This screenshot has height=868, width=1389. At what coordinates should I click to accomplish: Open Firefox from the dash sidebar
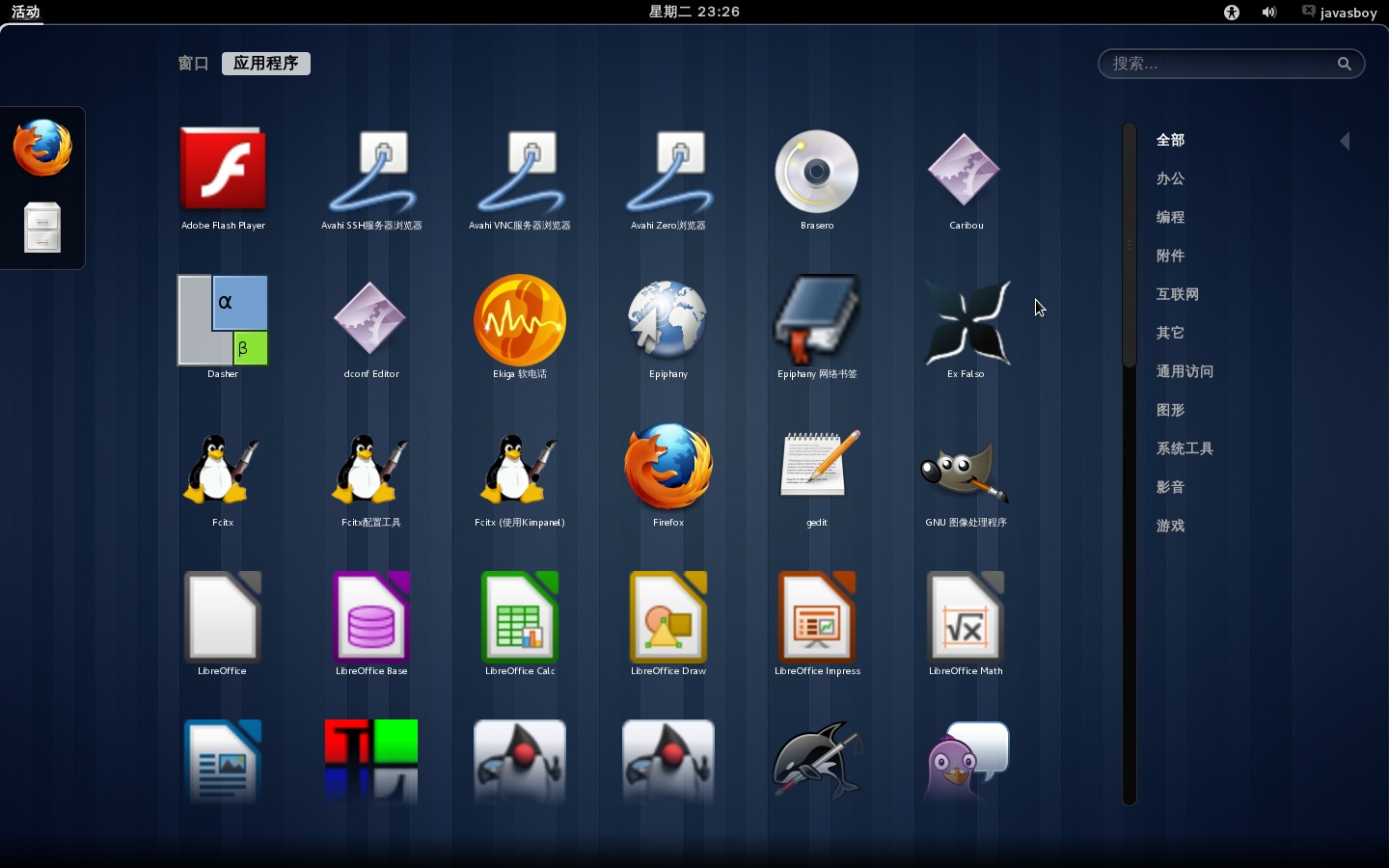pos(42,148)
